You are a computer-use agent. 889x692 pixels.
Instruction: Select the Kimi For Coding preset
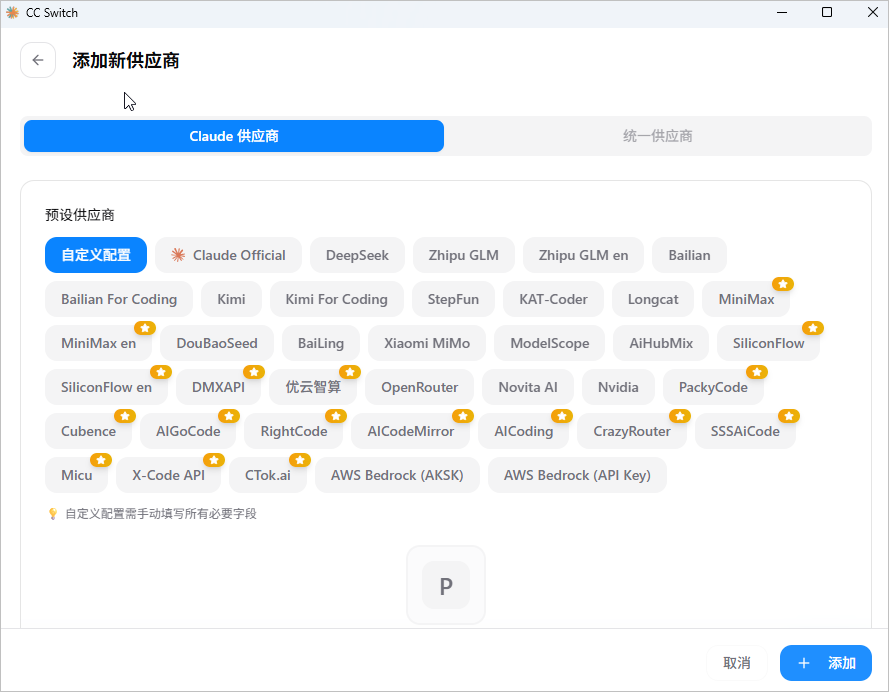pyautogui.click(x=336, y=299)
